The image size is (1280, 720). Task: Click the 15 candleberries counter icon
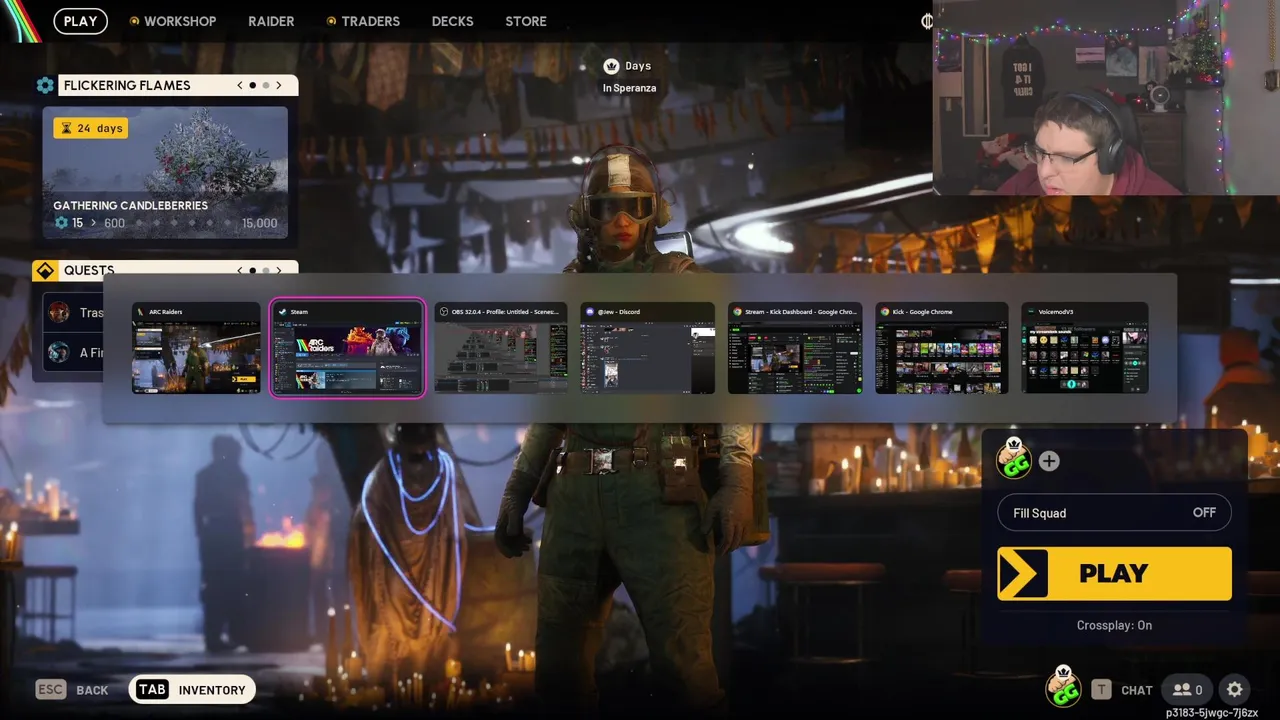[x=61, y=223]
